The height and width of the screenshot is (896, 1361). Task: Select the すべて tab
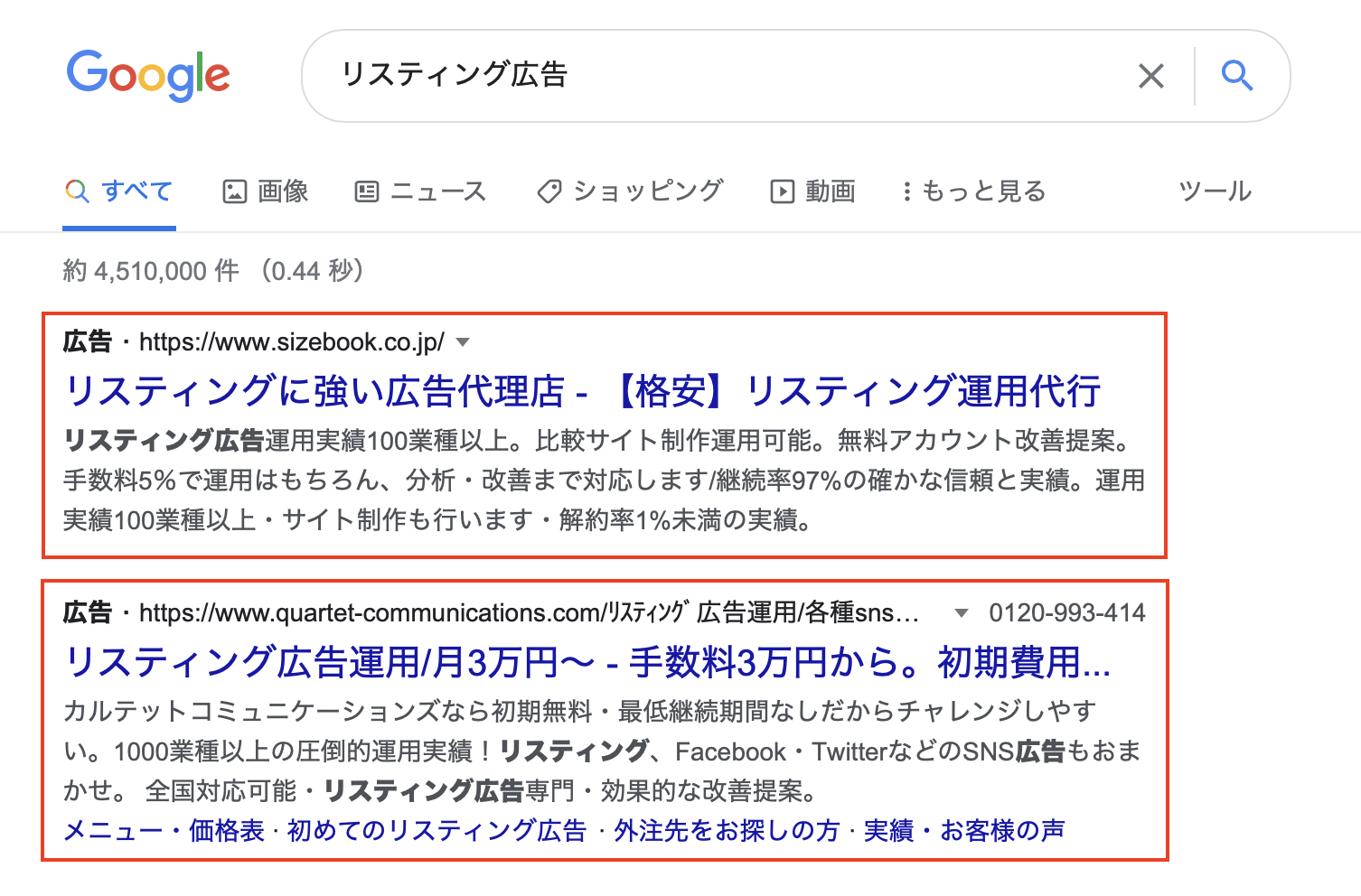[119, 191]
